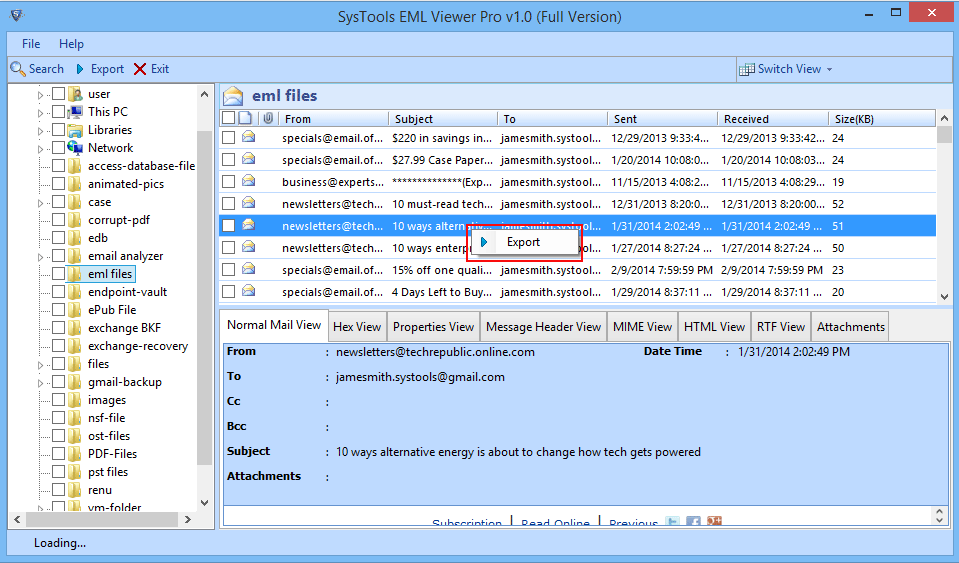Tick the access-database-file folder checkbox
959x563 pixels.
point(58,166)
